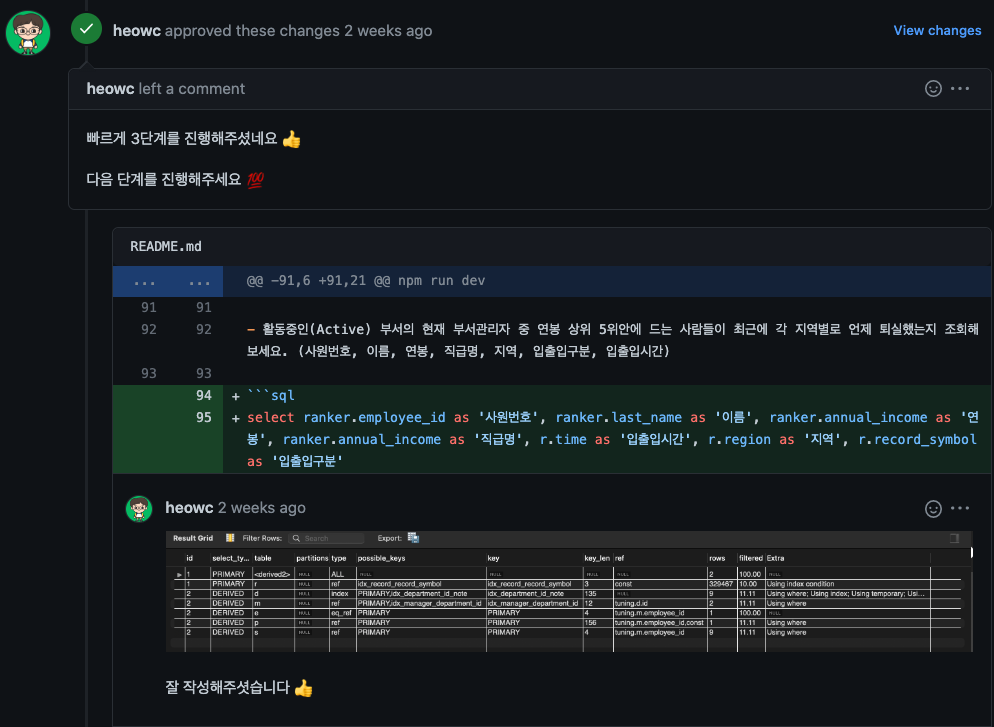This screenshot has width=994, height=727.
Task: Open inline comment '2 weeks ago' timestamp
Action: [x=262, y=508]
